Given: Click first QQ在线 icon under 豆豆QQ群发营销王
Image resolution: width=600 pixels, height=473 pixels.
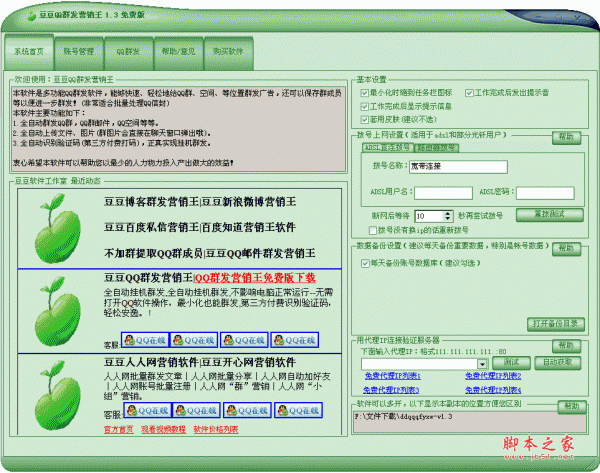Looking at the screenshot, I should (x=145, y=340).
